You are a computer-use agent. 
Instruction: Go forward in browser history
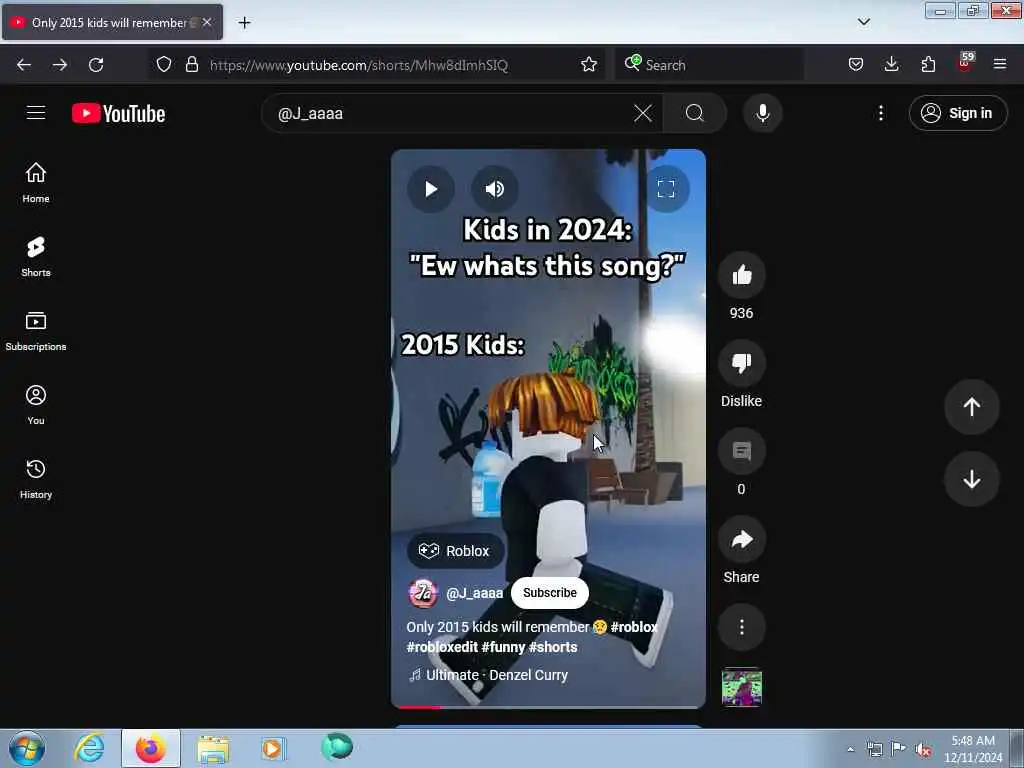tap(59, 65)
